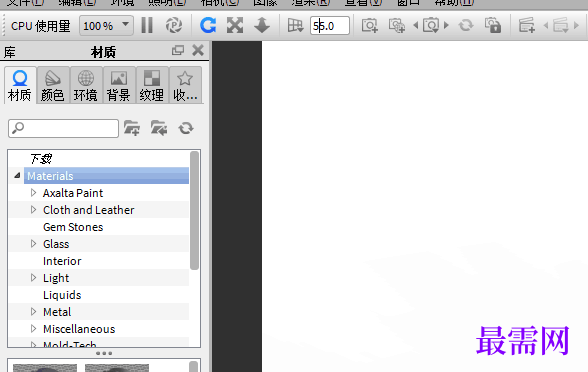Viewport: 588px width, 372px height.
Task: Click the add camera icon
Action: [x=370, y=26]
